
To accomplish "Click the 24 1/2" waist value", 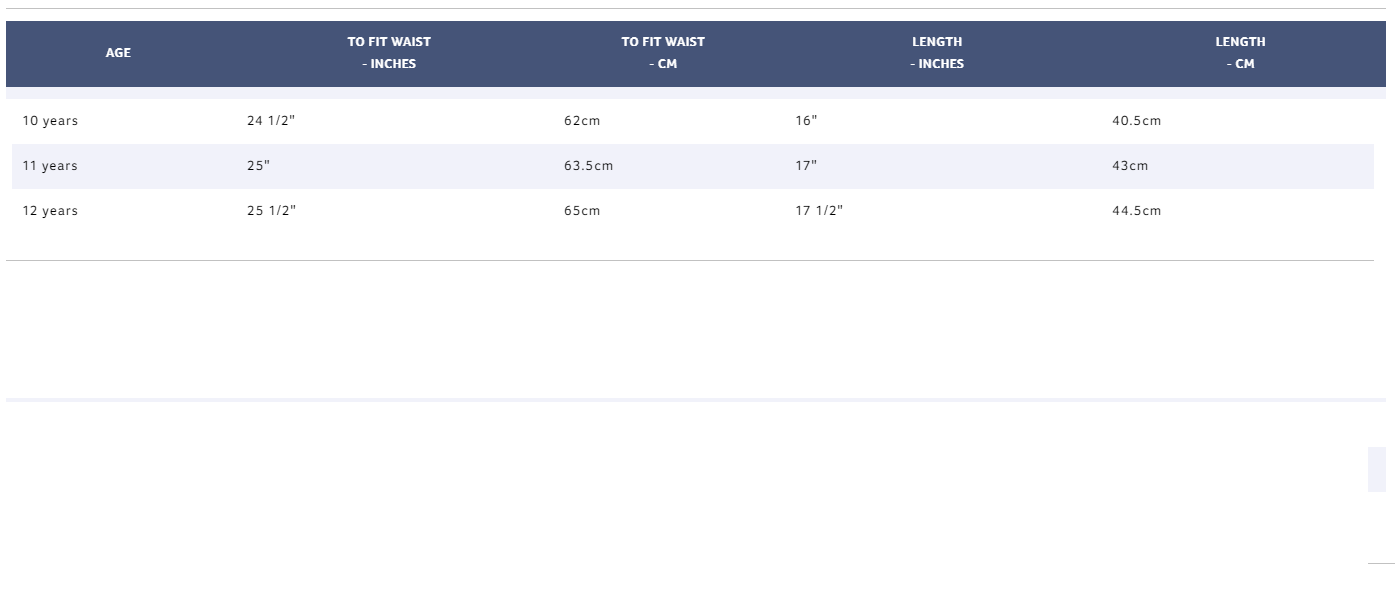I will pyautogui.click(x=271, y=121).
